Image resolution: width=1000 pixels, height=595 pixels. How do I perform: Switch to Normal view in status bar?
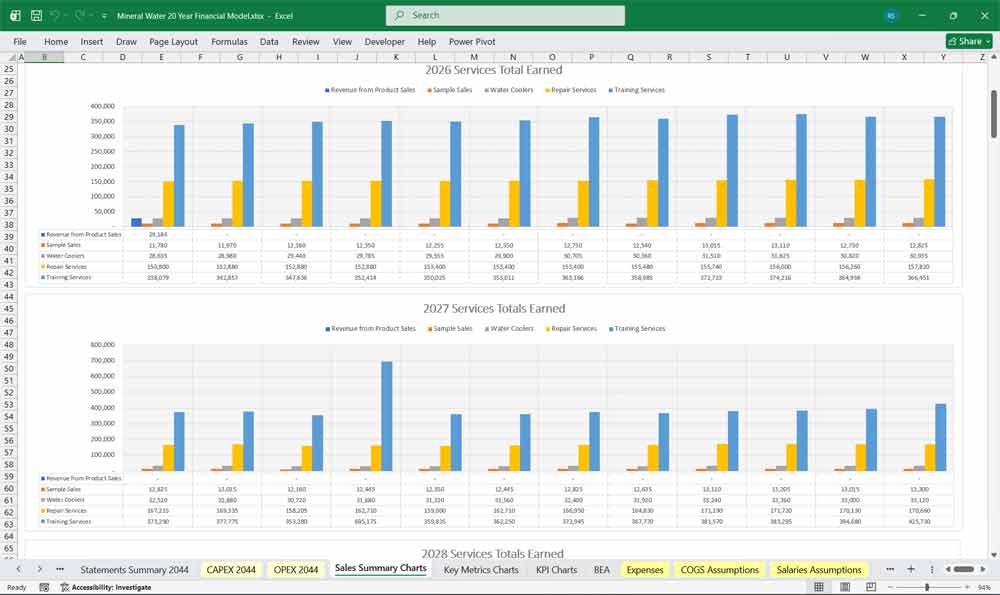pos(819,587)
